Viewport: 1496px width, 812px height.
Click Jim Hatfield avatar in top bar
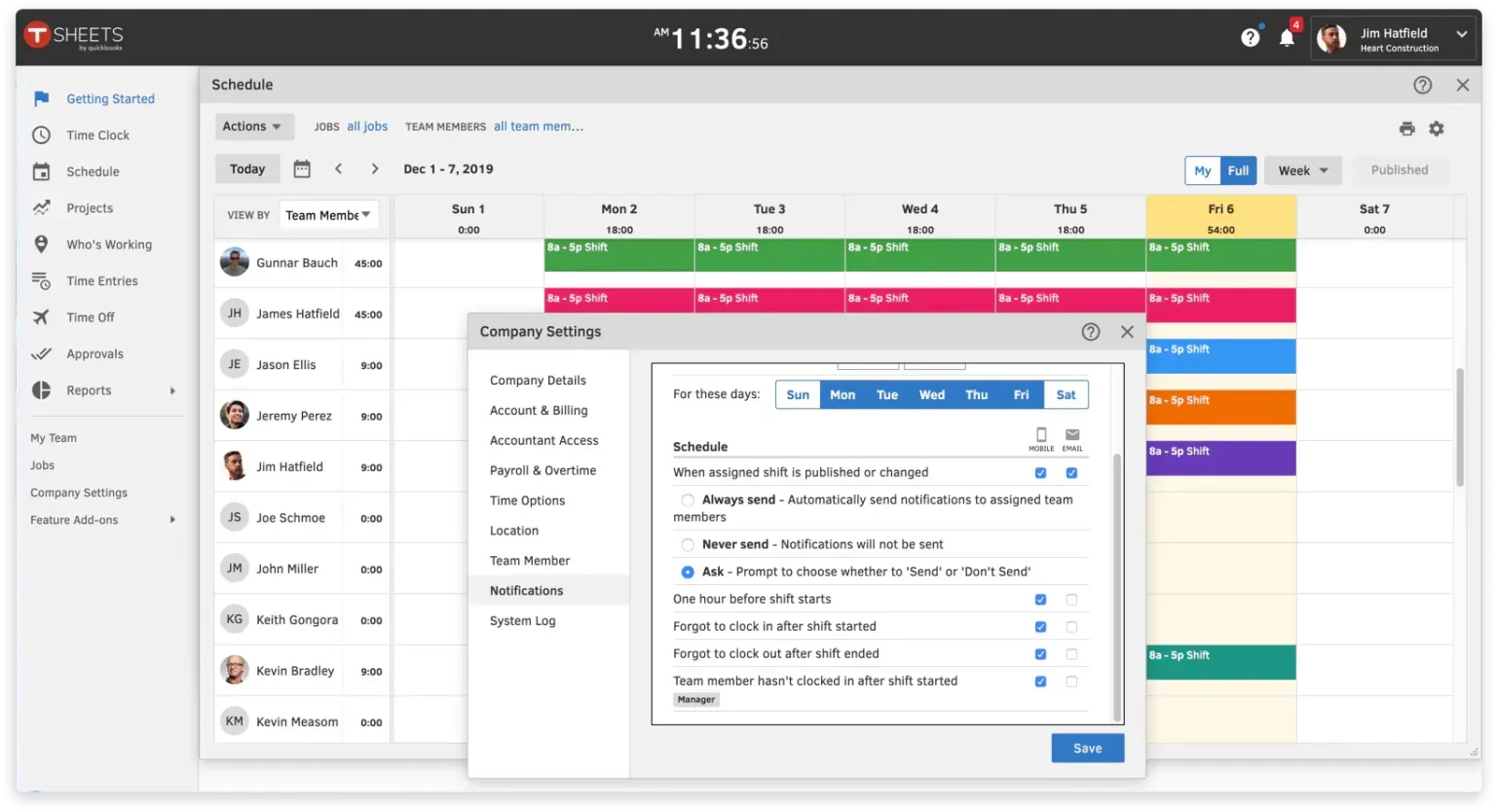click(x=1331, y=39)
